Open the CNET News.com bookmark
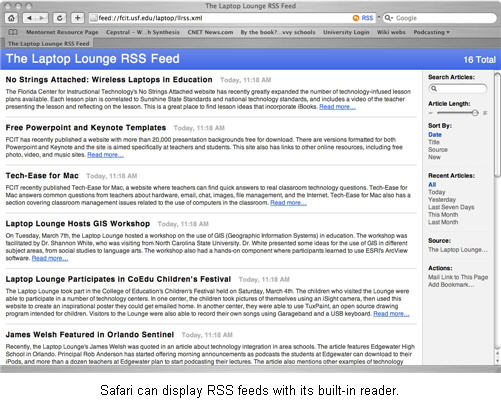Screen dimensions: 501x407 pyautogui.click(x=210, y=32)
